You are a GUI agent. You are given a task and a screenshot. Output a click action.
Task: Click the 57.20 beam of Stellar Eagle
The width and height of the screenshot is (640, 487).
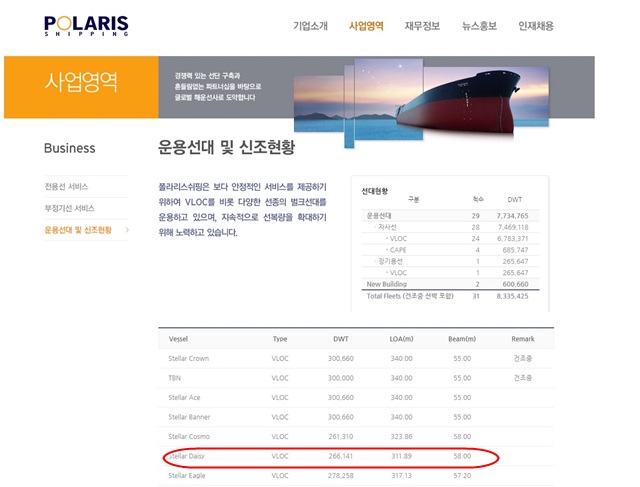click(x=462, y=476)
